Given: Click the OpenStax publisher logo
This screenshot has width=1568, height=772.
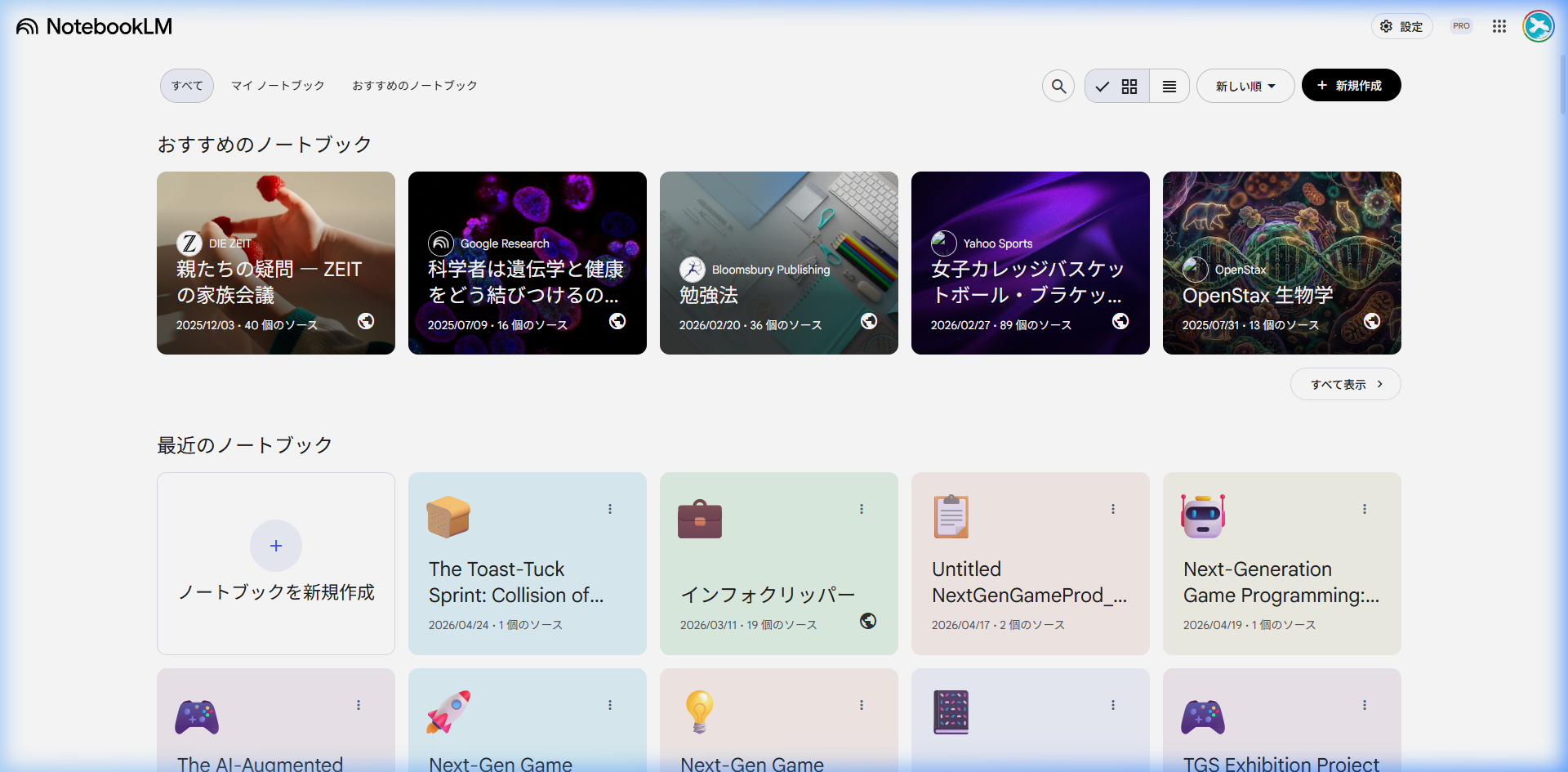Looking at the screenshot, I should point(1196,270).
